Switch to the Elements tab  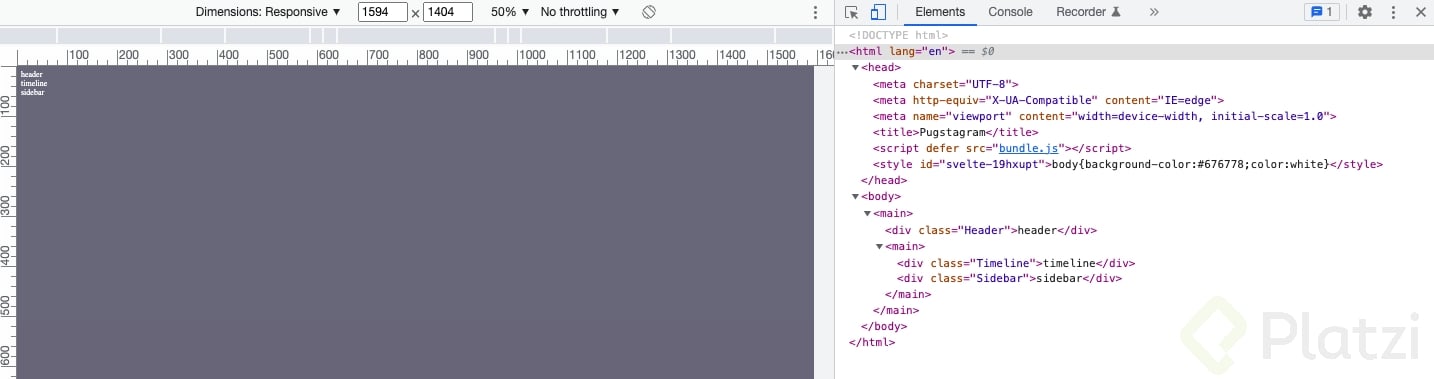(940, 12)
